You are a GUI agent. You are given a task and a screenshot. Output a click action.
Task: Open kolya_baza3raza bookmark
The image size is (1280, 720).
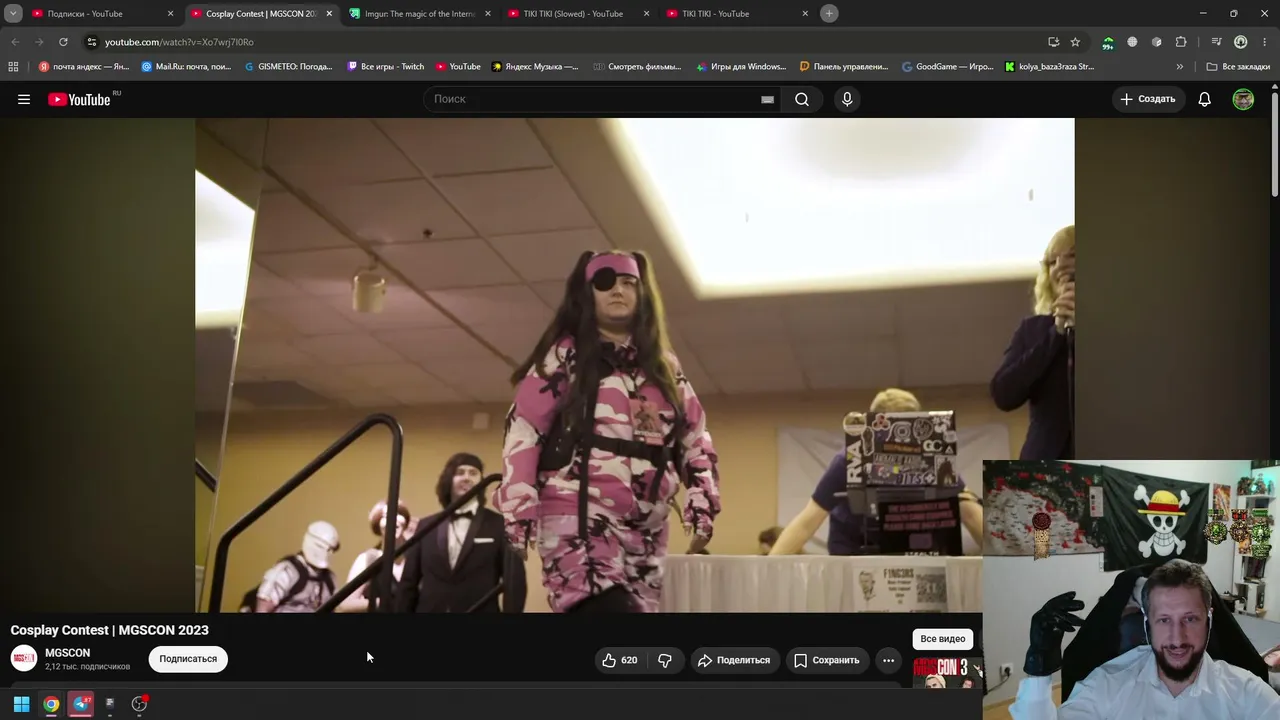pyautogui.click(x=1050, y=67)
